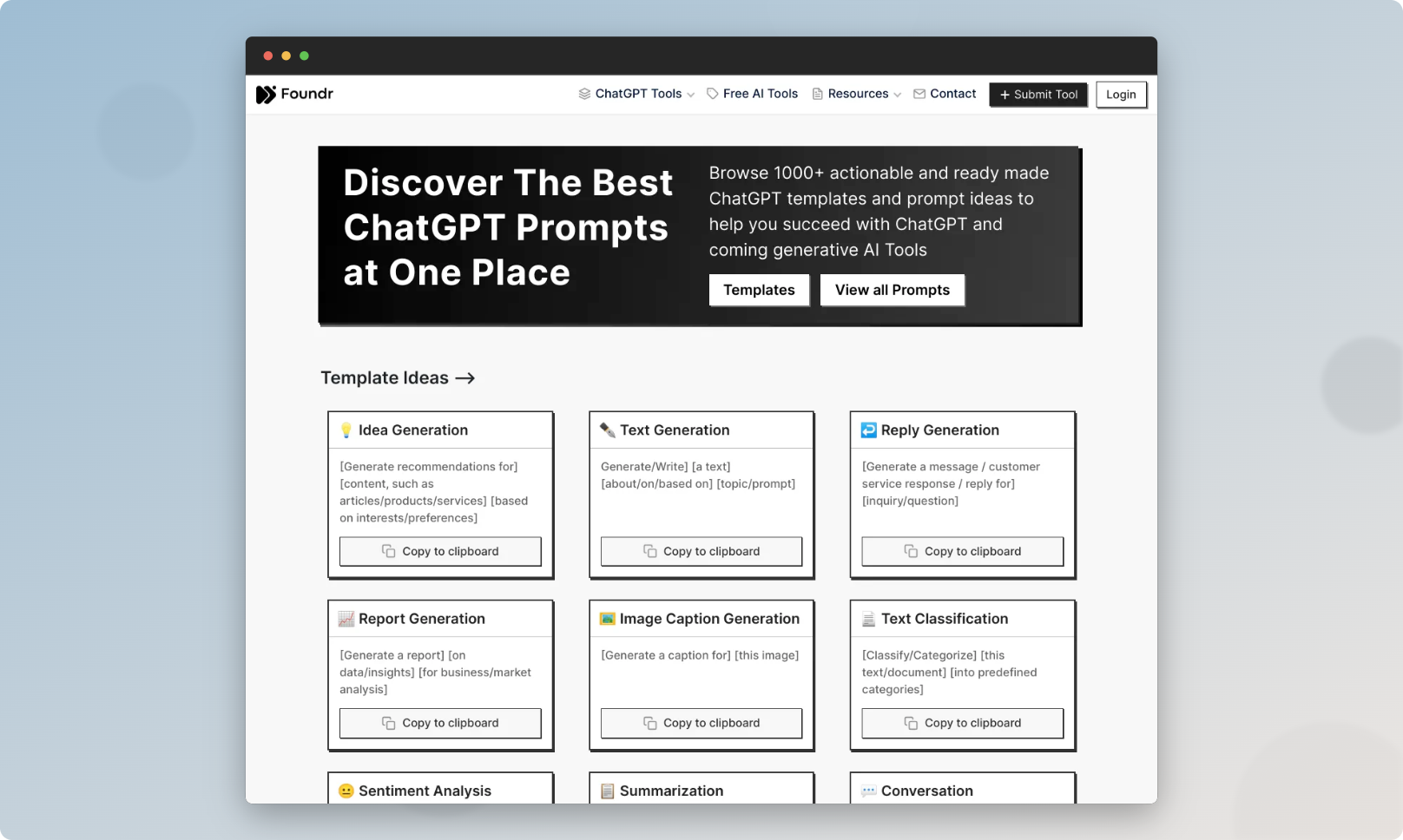Click the picture icon beside Image Caption Generation
Viewport: 1403px width, 840px height.
[x=608, y=619]
